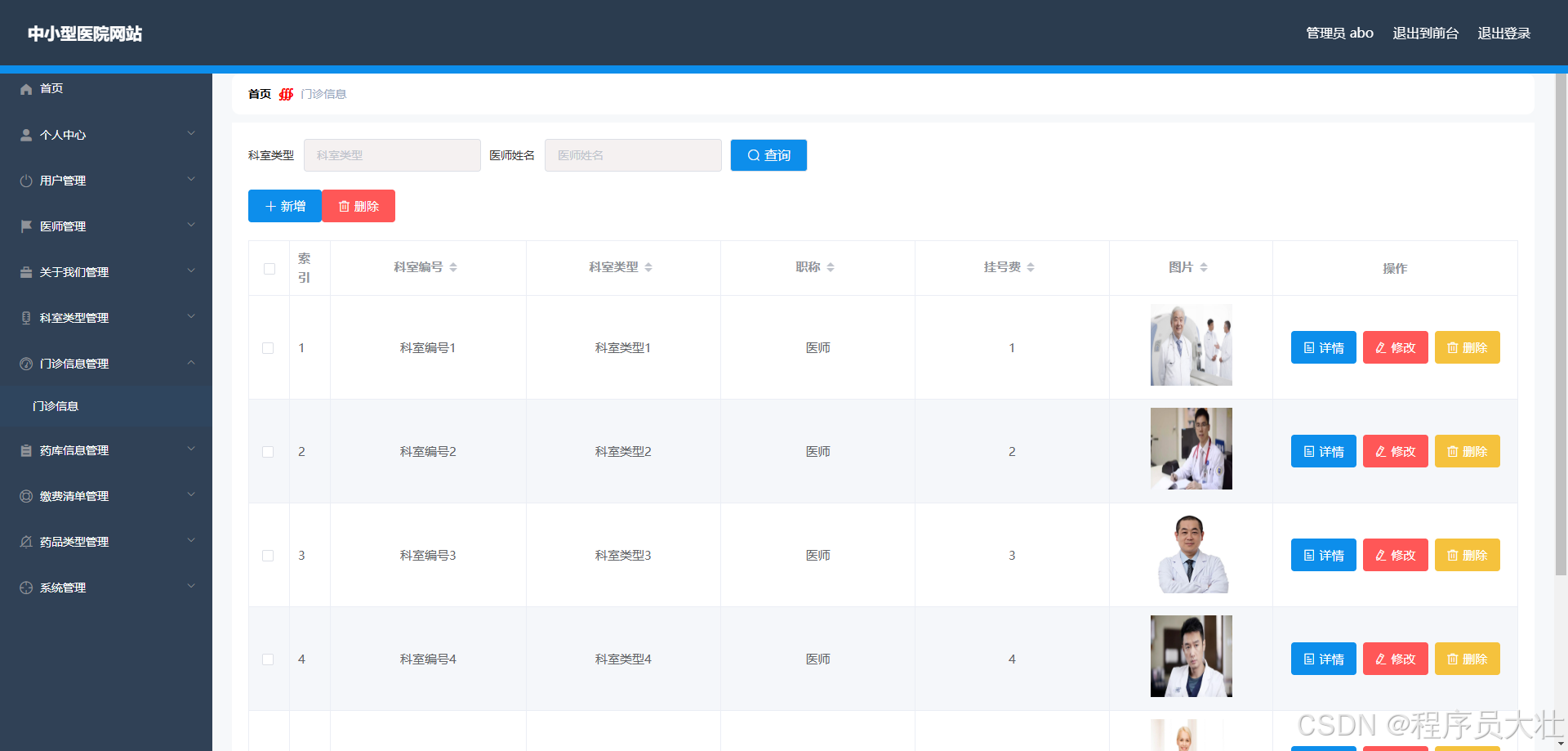Select the 个人中心 person icon
This screenshot has height=751, width=1568.
25,134
